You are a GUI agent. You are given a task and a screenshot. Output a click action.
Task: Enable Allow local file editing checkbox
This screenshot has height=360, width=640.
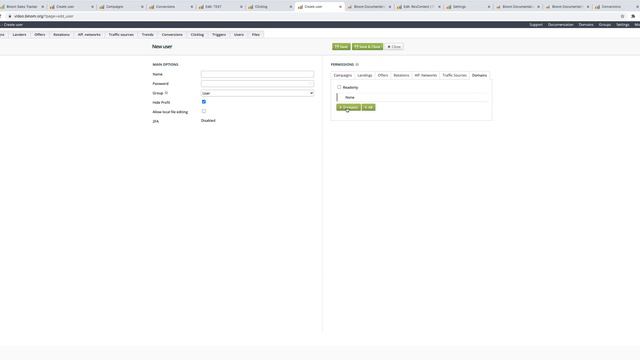tap(204, 111)
